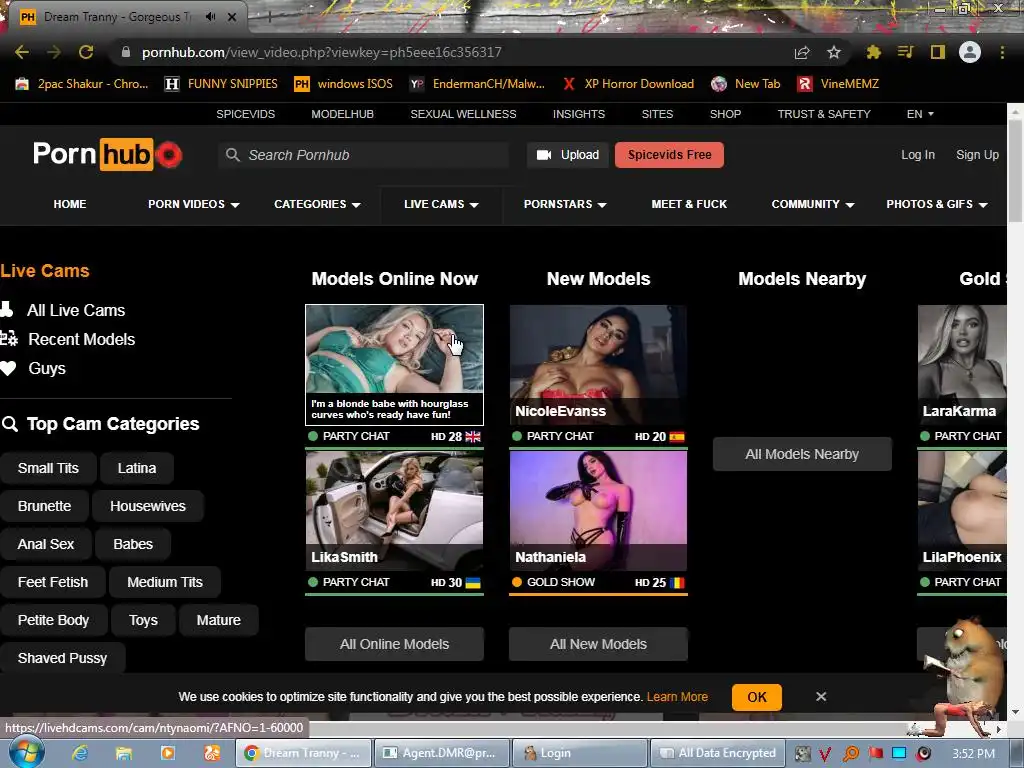1024x768 pixels.
Task: Click Log In
Action: click(x=918, y=155)
